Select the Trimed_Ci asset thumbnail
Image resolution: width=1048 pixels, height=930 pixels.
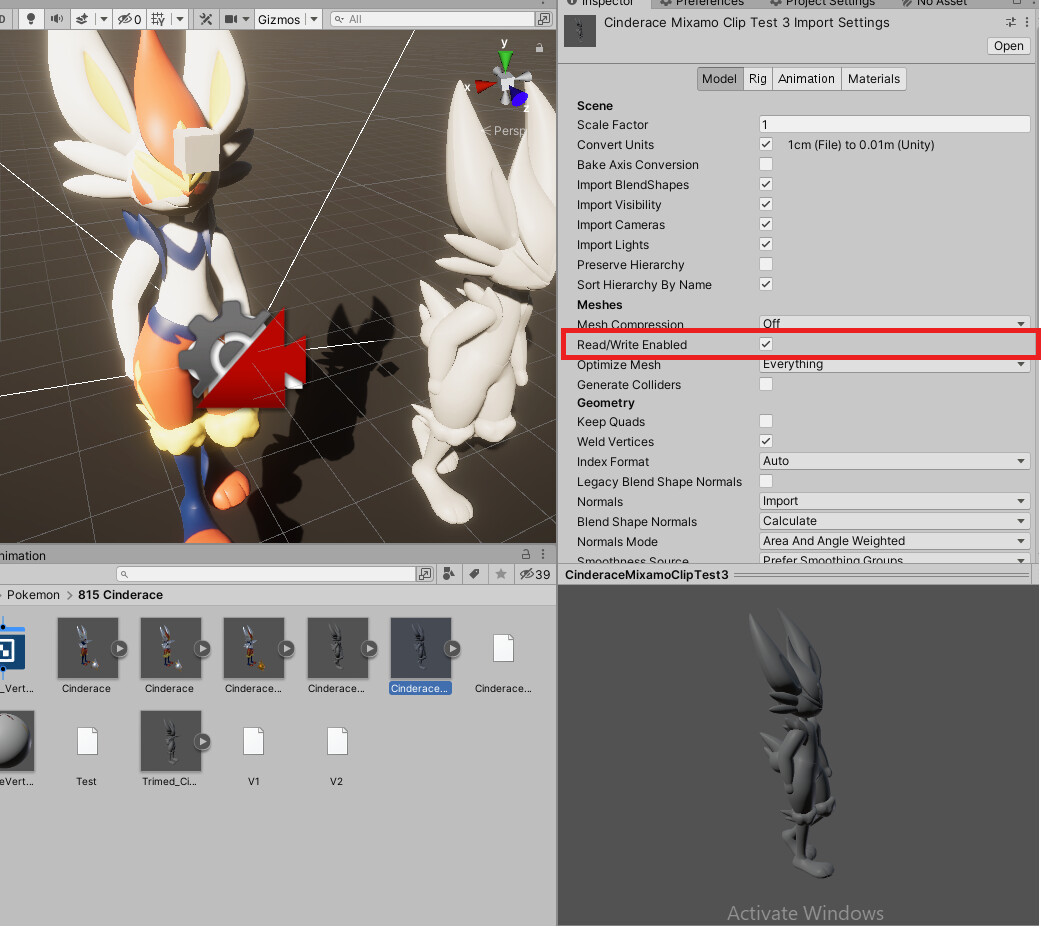(x=170, y=741)
